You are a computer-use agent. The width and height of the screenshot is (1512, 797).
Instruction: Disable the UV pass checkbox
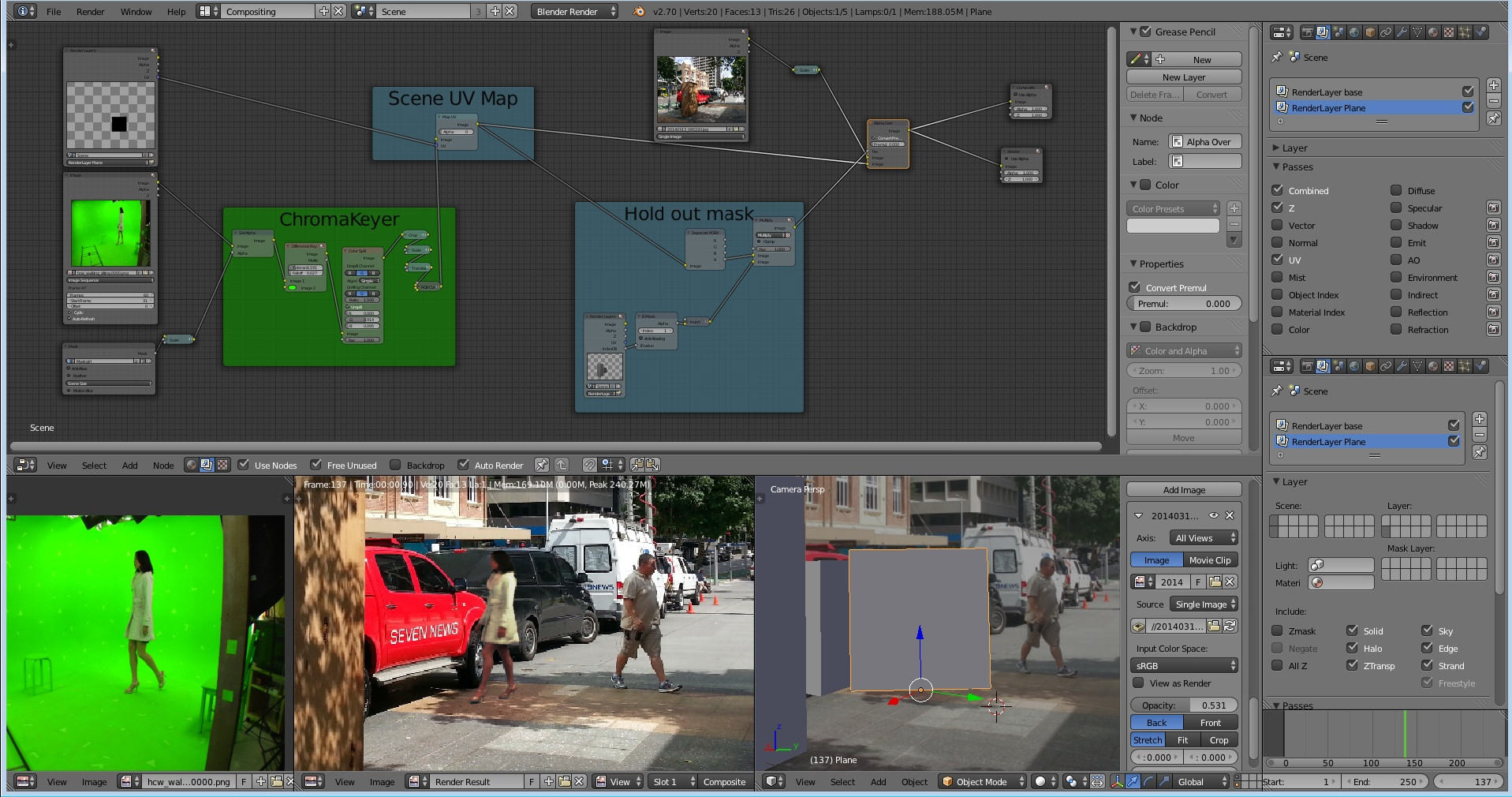(x=1277, y=260)
